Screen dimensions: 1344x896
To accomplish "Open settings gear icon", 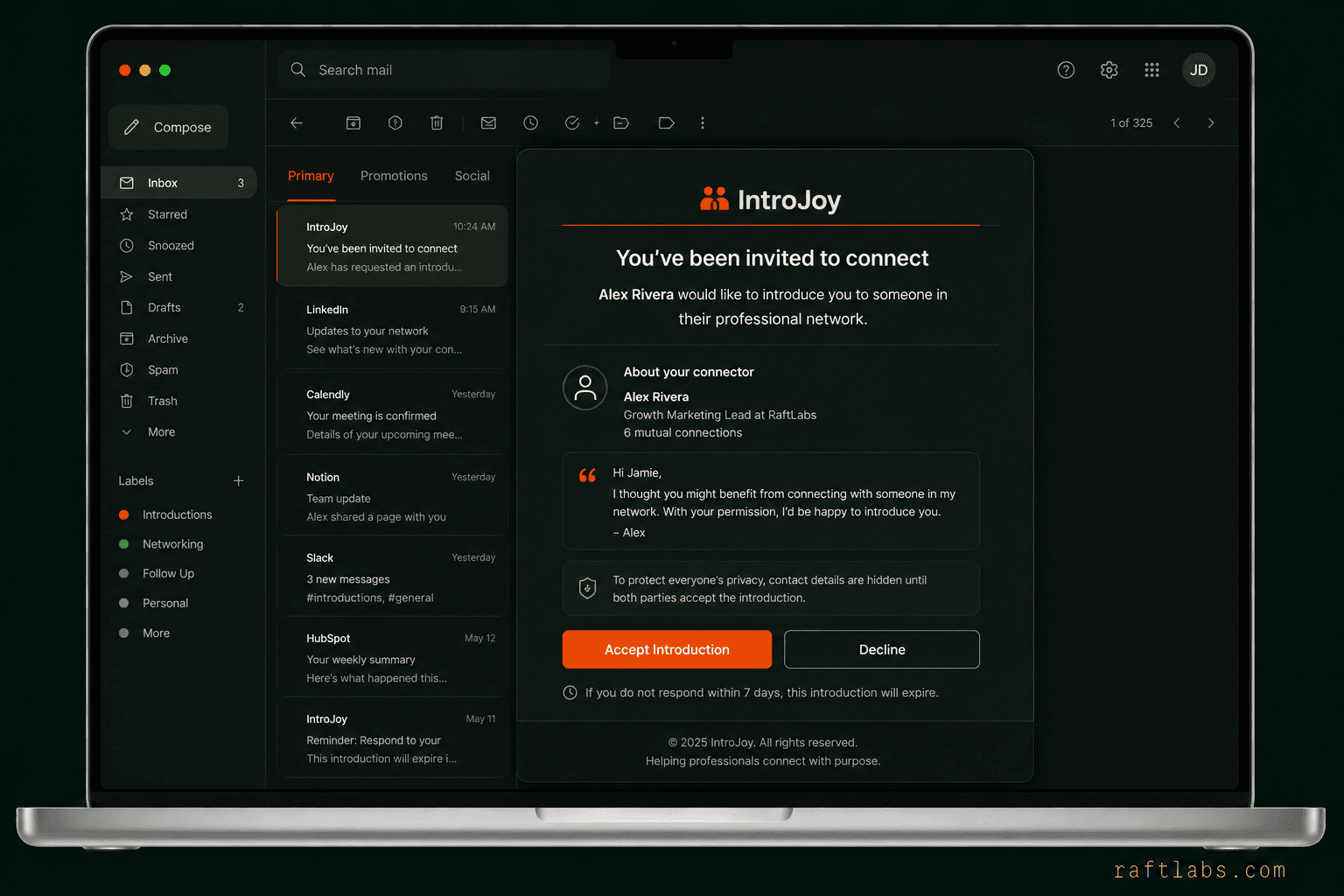I will (1109, 70).
